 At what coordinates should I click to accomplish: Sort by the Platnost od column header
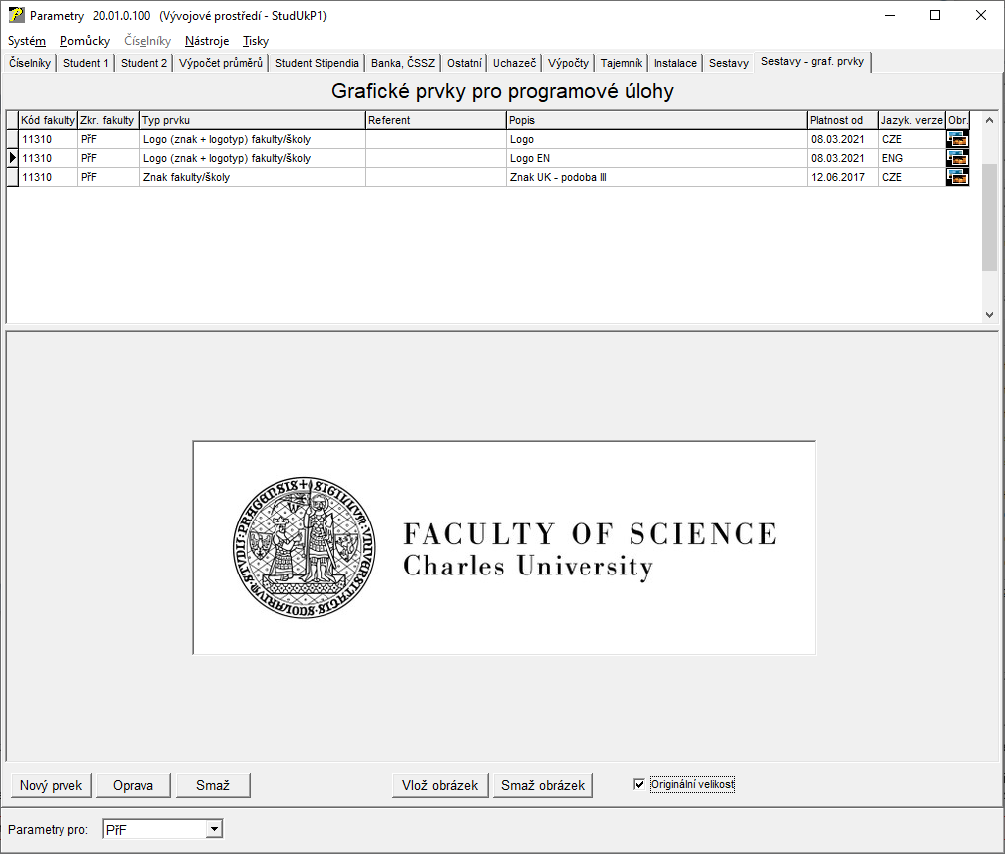click(842, 120)
